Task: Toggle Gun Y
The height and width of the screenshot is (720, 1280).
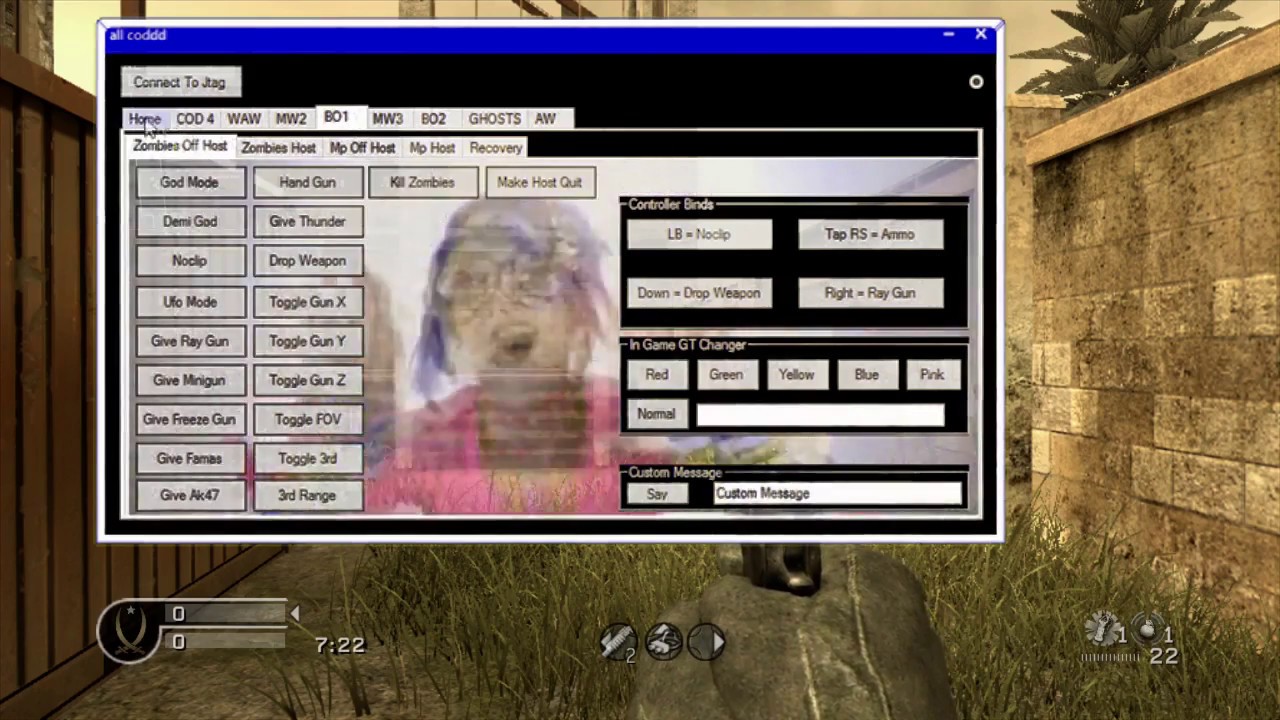Action: point(308,341)
